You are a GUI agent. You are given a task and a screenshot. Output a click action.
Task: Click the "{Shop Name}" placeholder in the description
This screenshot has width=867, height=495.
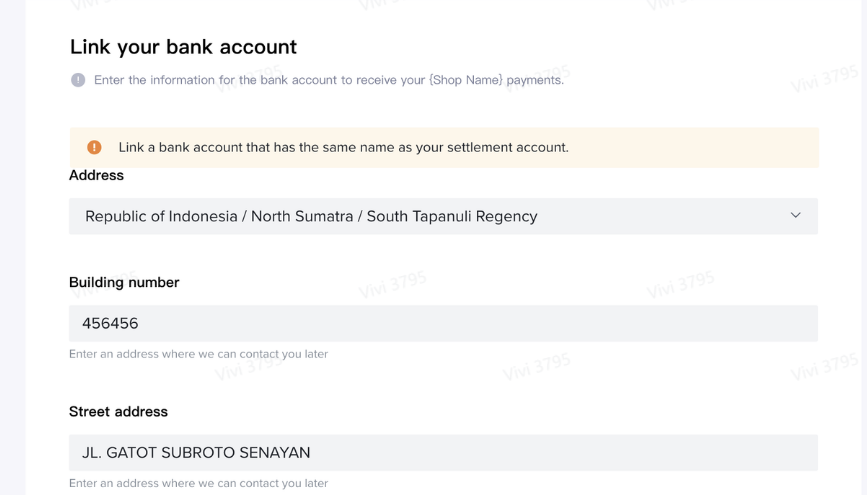pyautogui.click(x=466, y=80)
